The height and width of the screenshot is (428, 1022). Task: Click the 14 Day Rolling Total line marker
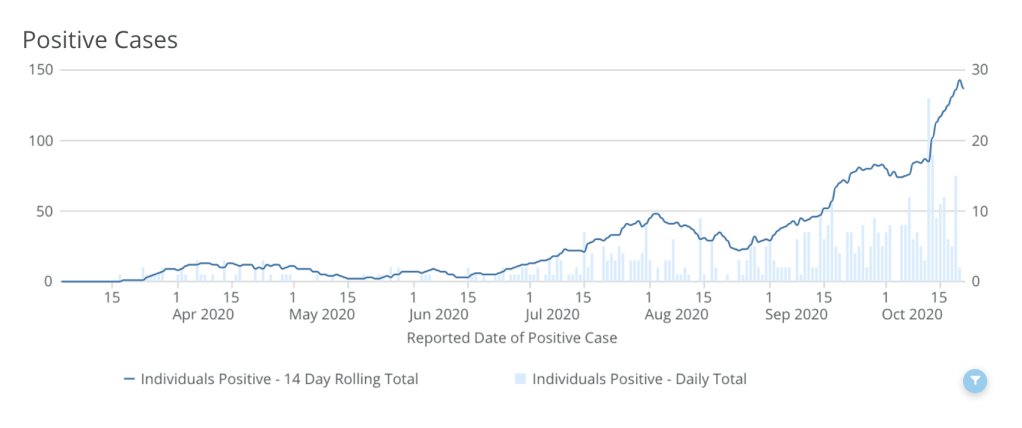(129, 379)
